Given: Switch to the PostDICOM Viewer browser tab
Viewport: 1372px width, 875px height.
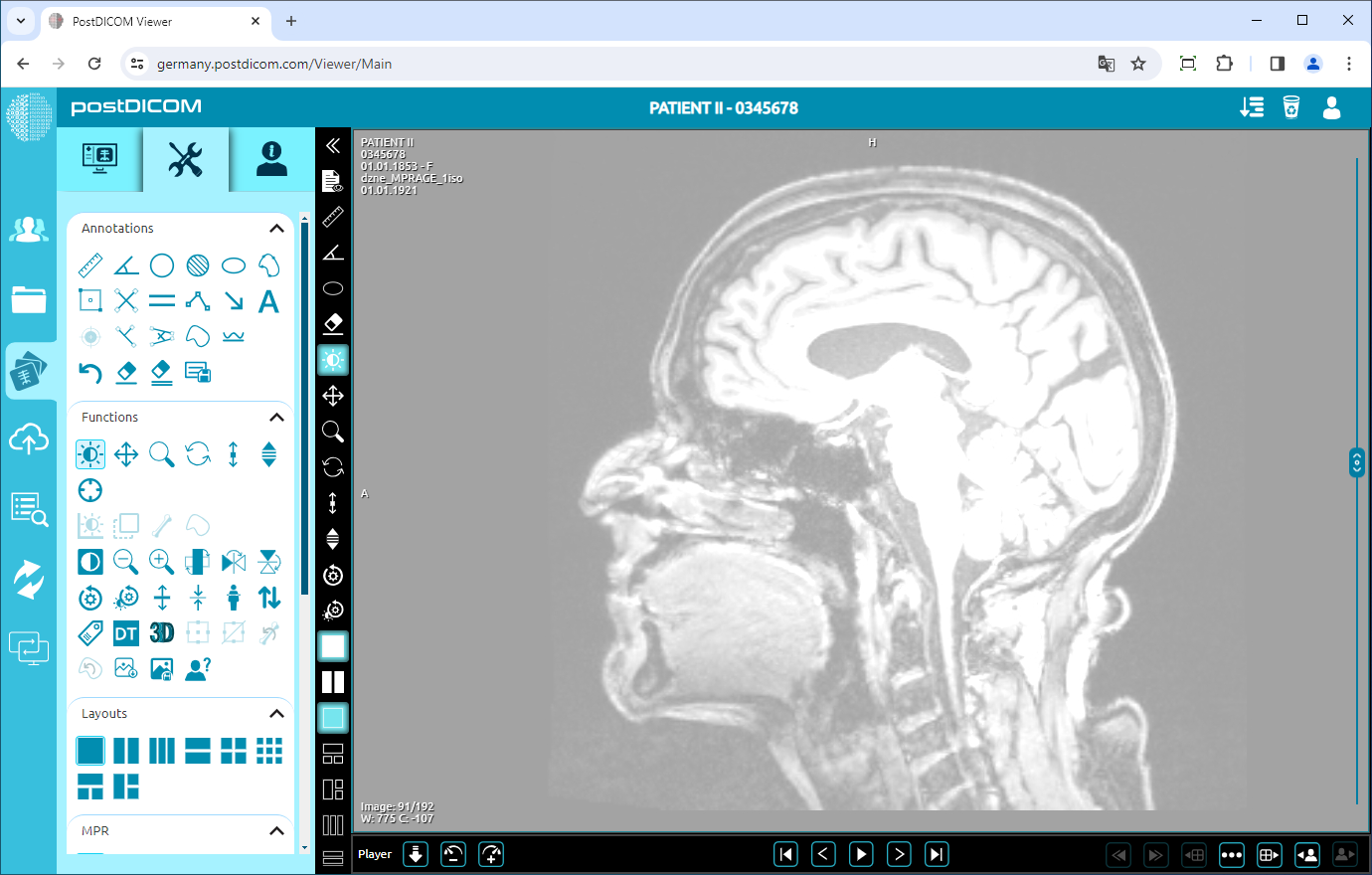Looking at the screenshot, I should [x=149, y=21].
